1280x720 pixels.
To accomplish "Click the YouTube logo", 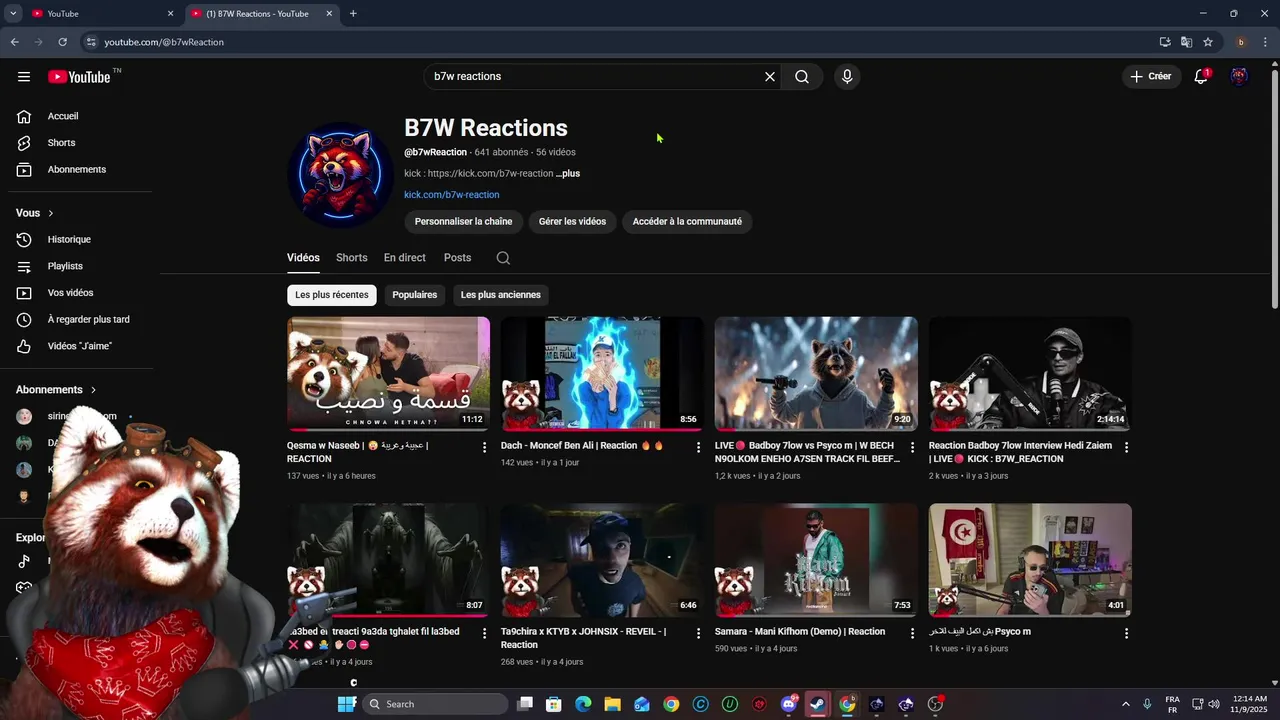I will [x=80, y=77].
